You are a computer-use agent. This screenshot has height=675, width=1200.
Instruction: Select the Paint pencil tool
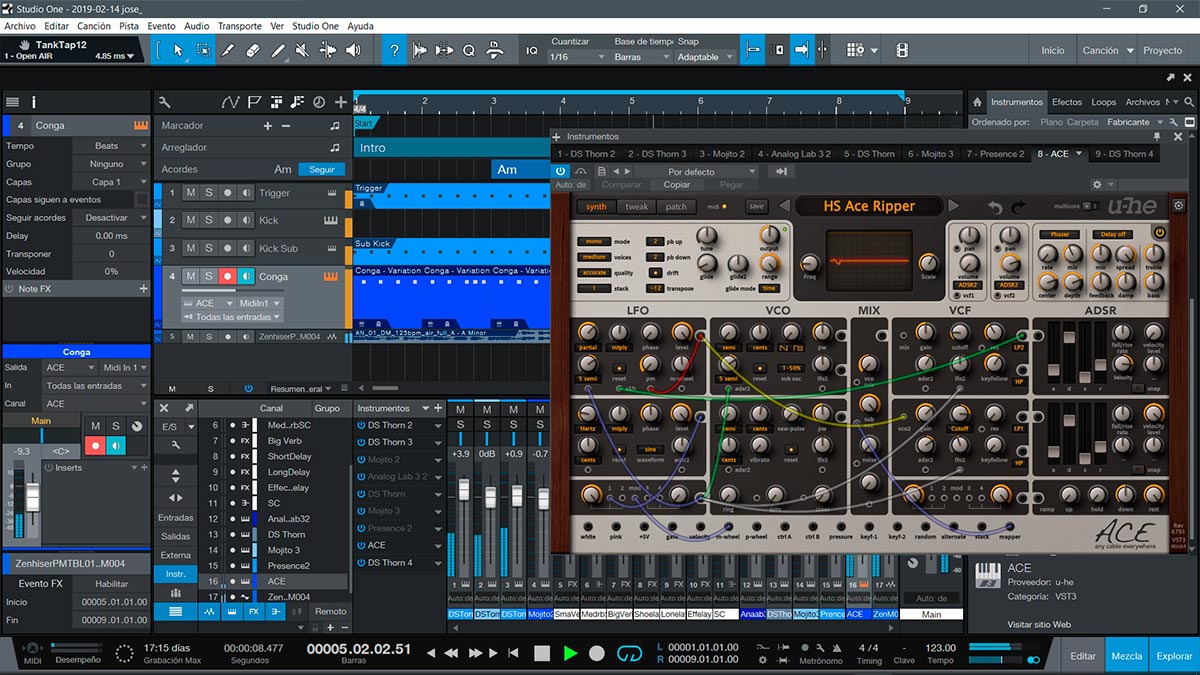(x=277, y=50)
